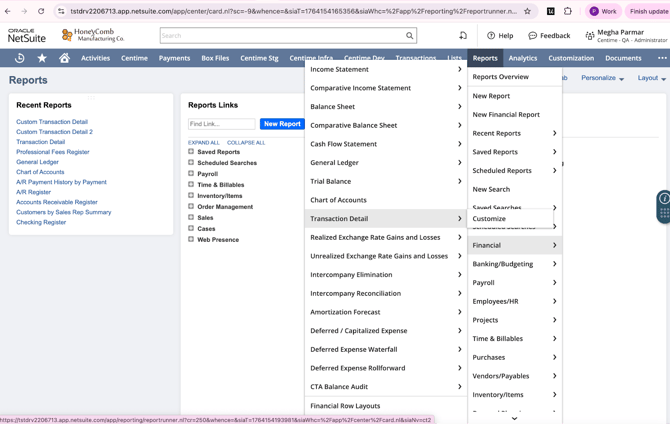
Task: Expand the Saved Reports tree node
Action: pos(191,152)
